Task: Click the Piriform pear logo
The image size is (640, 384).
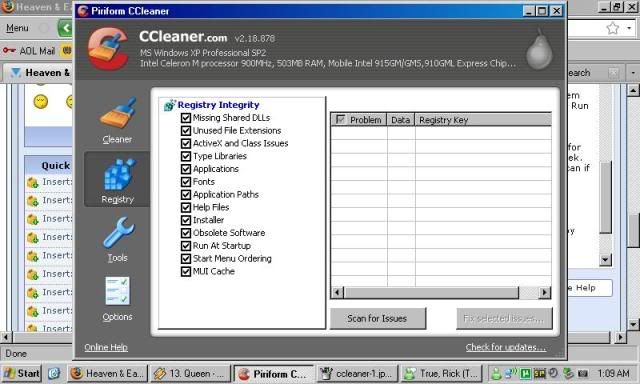Action: [539, 49]
